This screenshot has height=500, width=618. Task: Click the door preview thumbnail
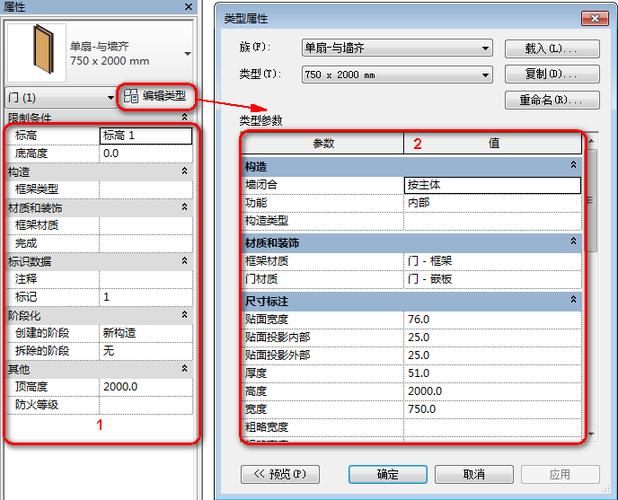click(37, 52)
